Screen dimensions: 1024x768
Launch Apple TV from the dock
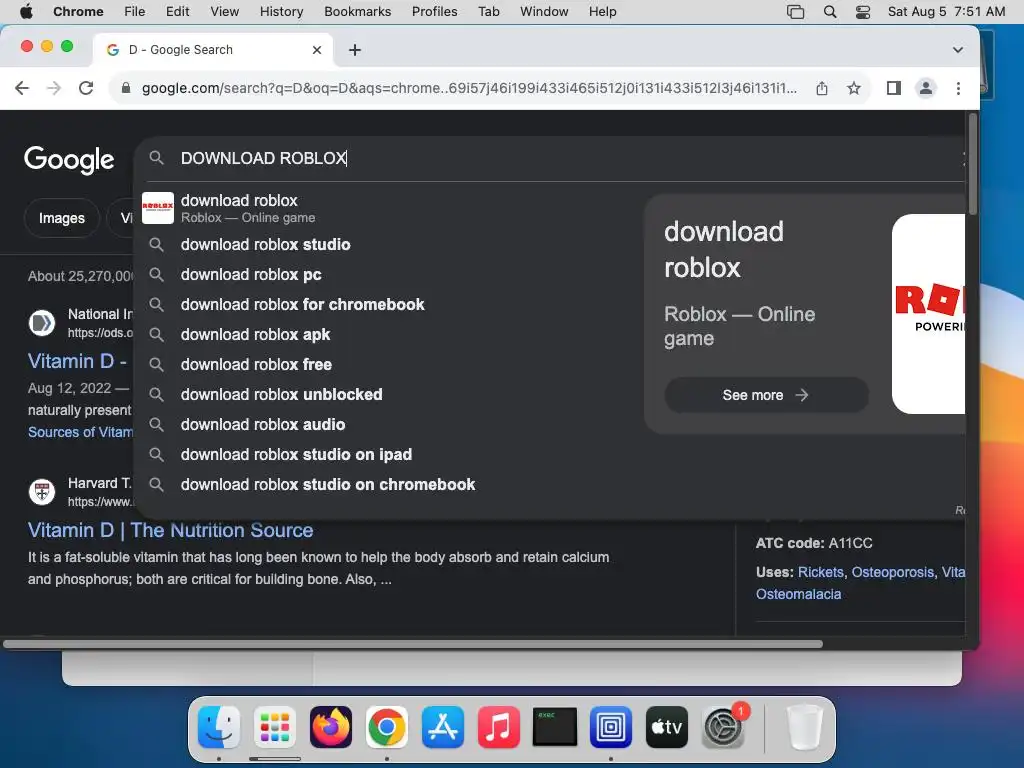coord(667,726)
